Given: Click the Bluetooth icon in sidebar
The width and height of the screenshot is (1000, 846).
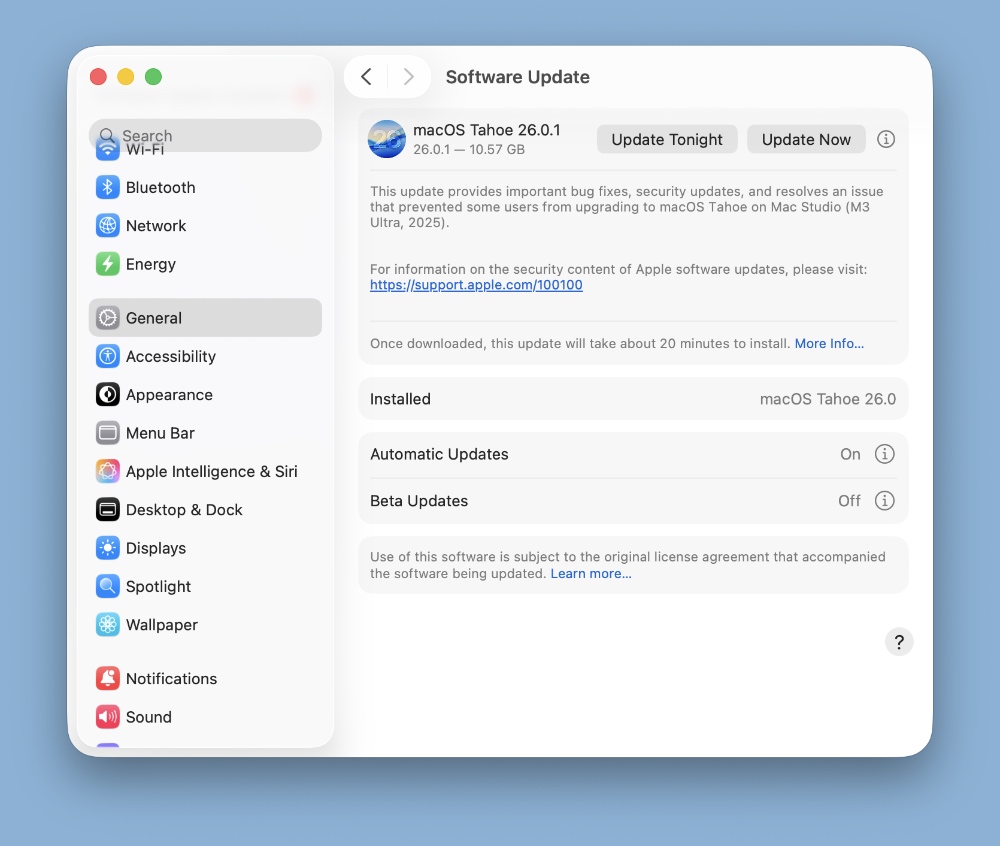Looking at the screenshot, I should (x=107, y=188).
